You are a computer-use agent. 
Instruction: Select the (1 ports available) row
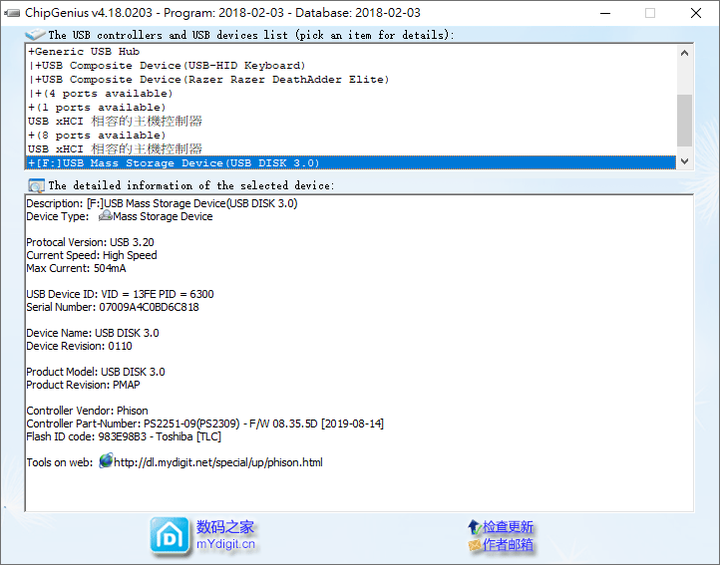coord(350,107)
